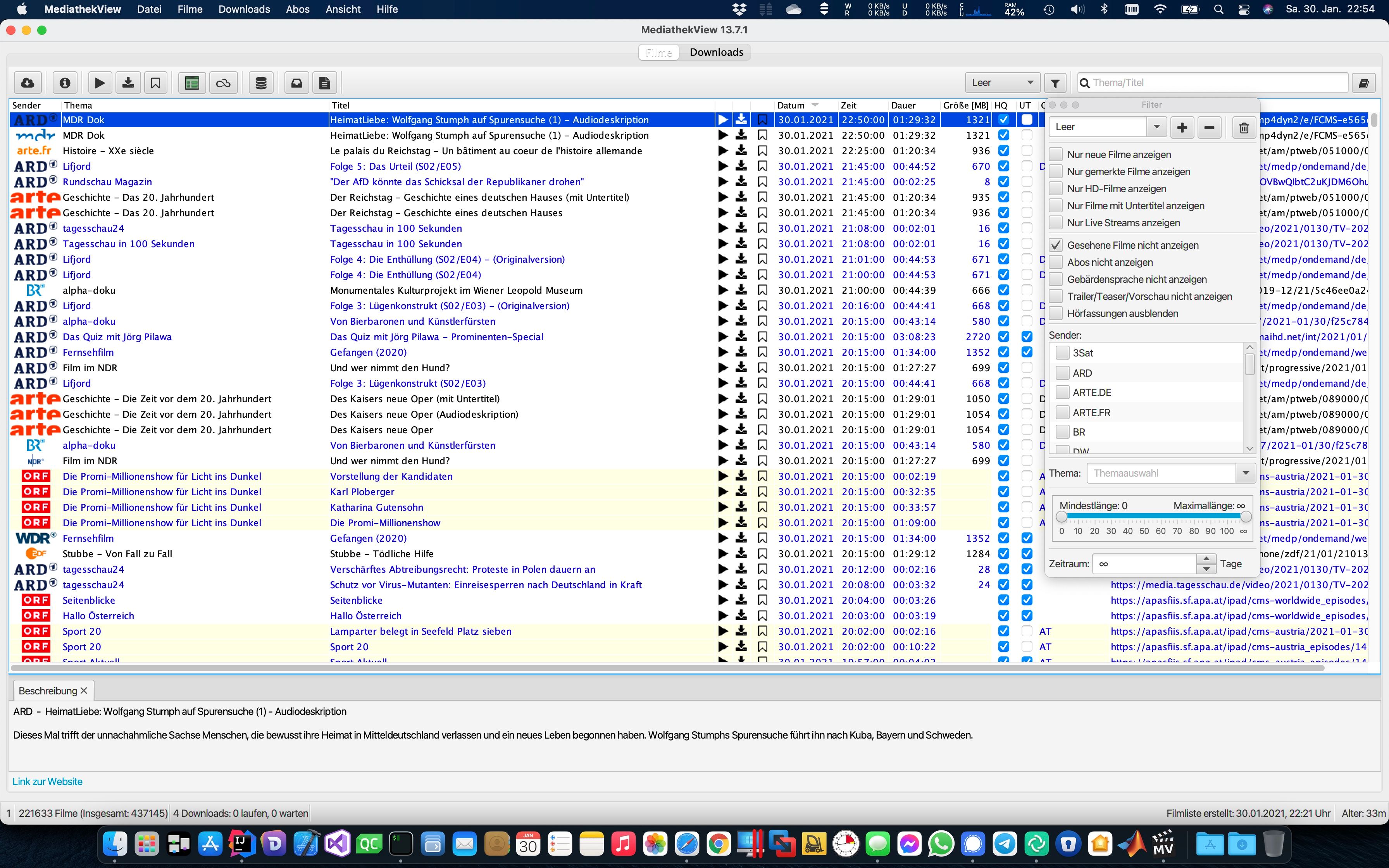Viewport: 1389px width, 868px height.
Task: Sort by the Titel column header
Action: click(521, 106)
